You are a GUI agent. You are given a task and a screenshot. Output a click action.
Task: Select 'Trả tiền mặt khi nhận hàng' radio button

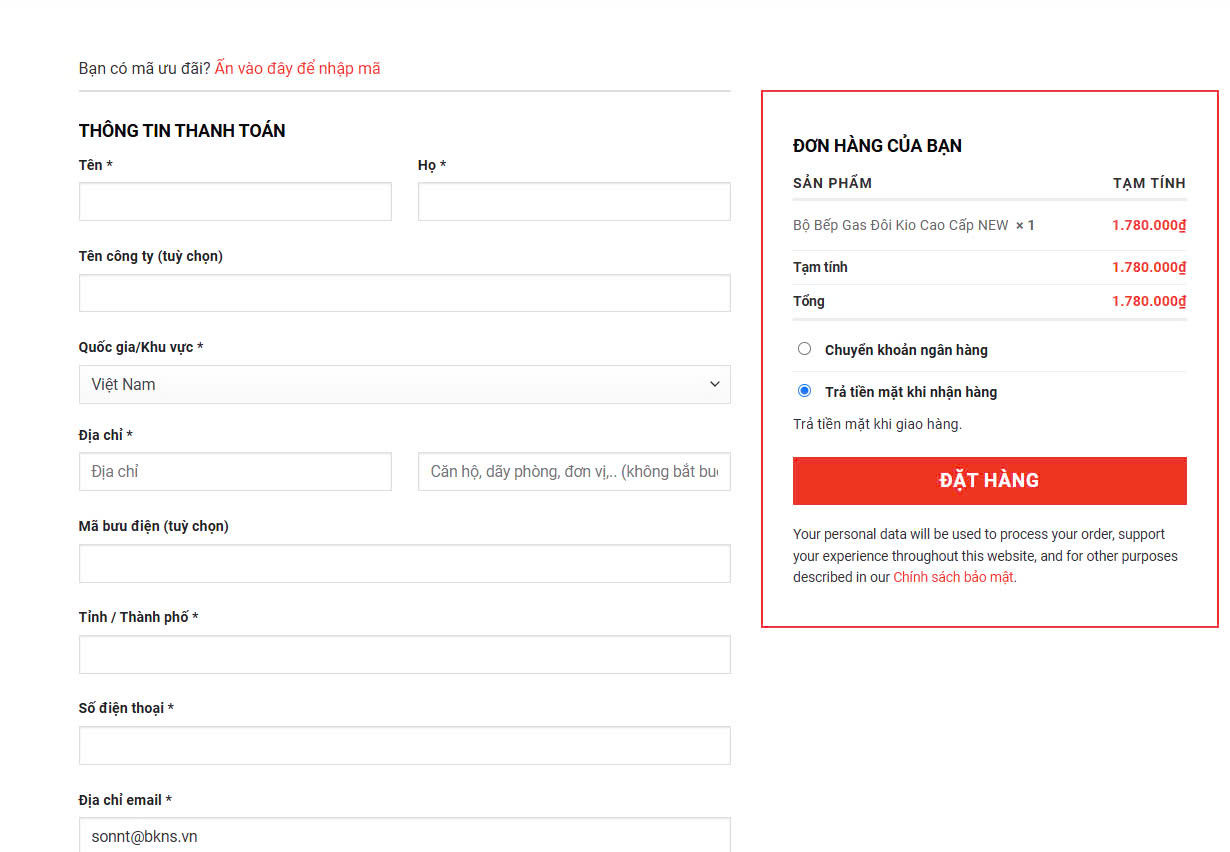click(x=804, y=391)
